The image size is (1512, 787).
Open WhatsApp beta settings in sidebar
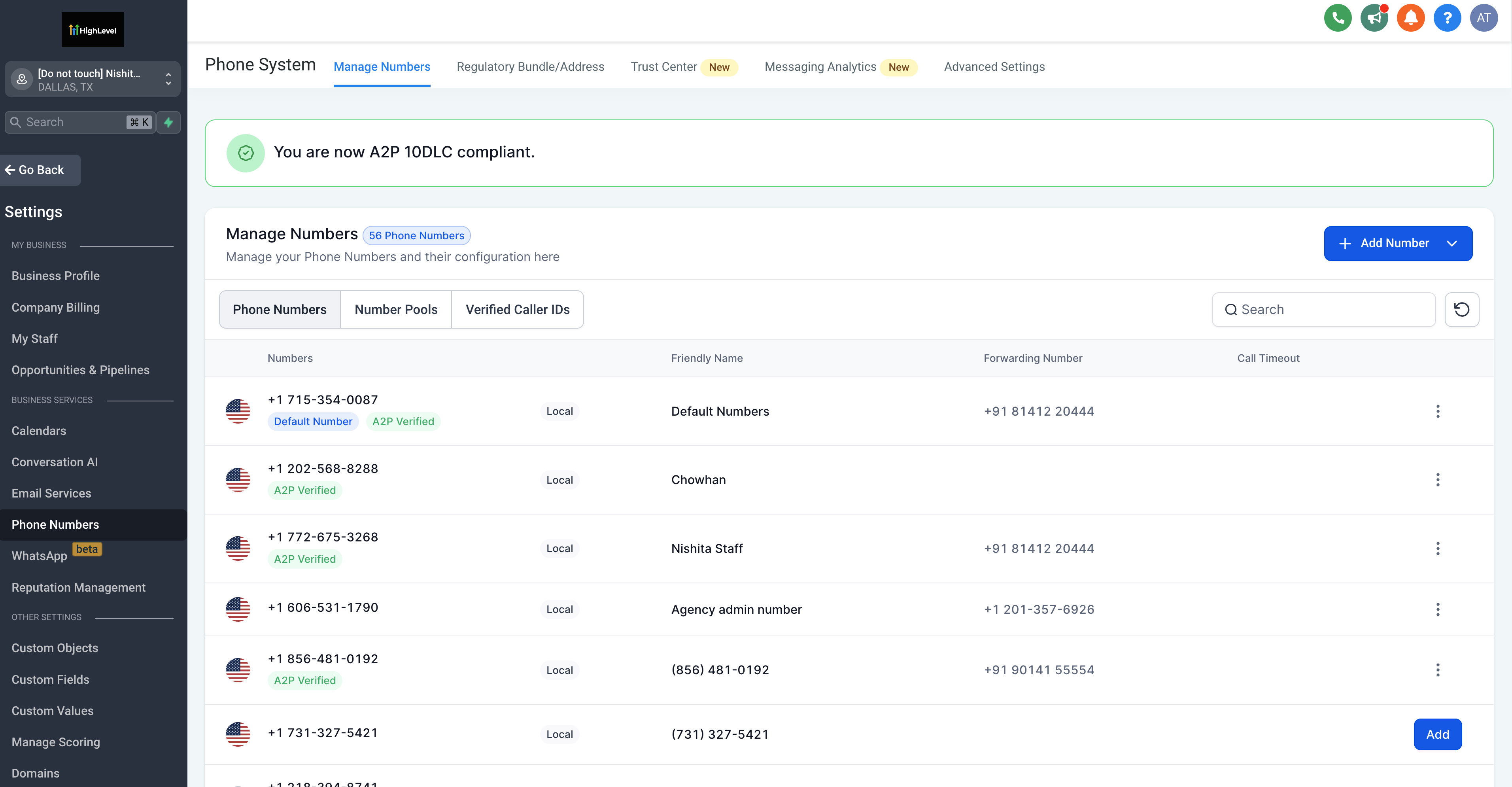(x=39, y=556)
